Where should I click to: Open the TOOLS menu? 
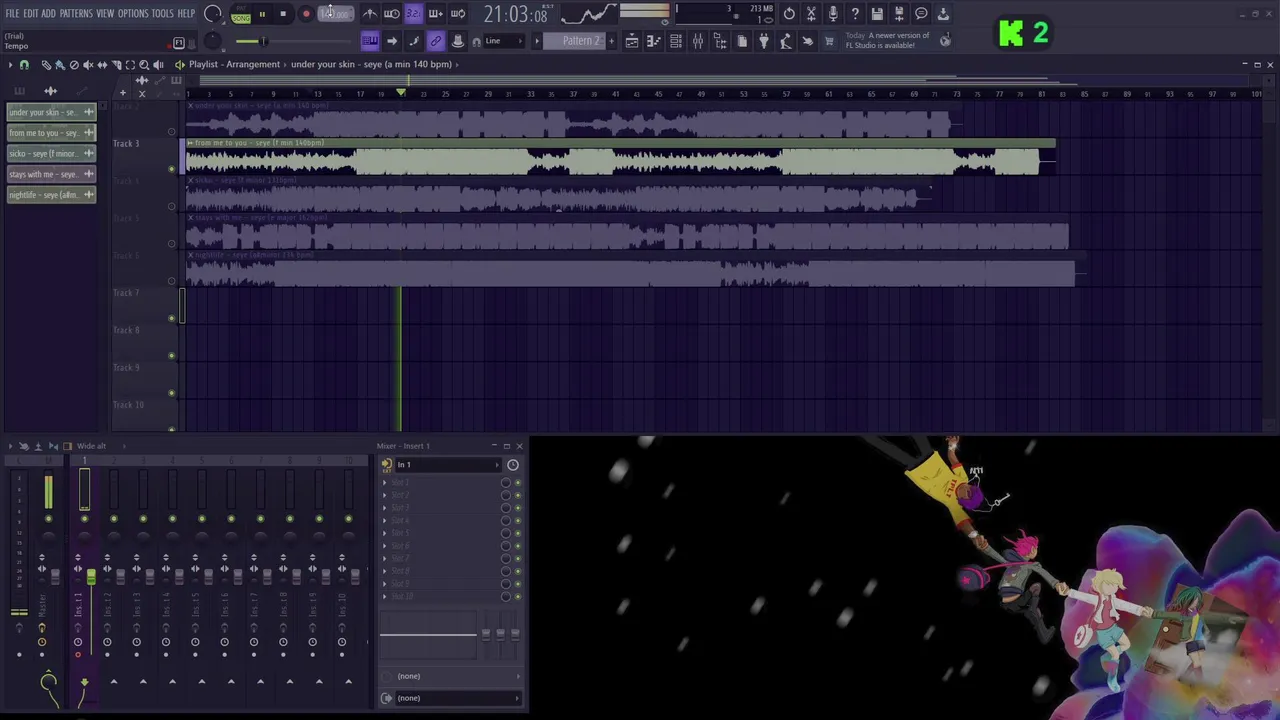[x=163, y=14]
